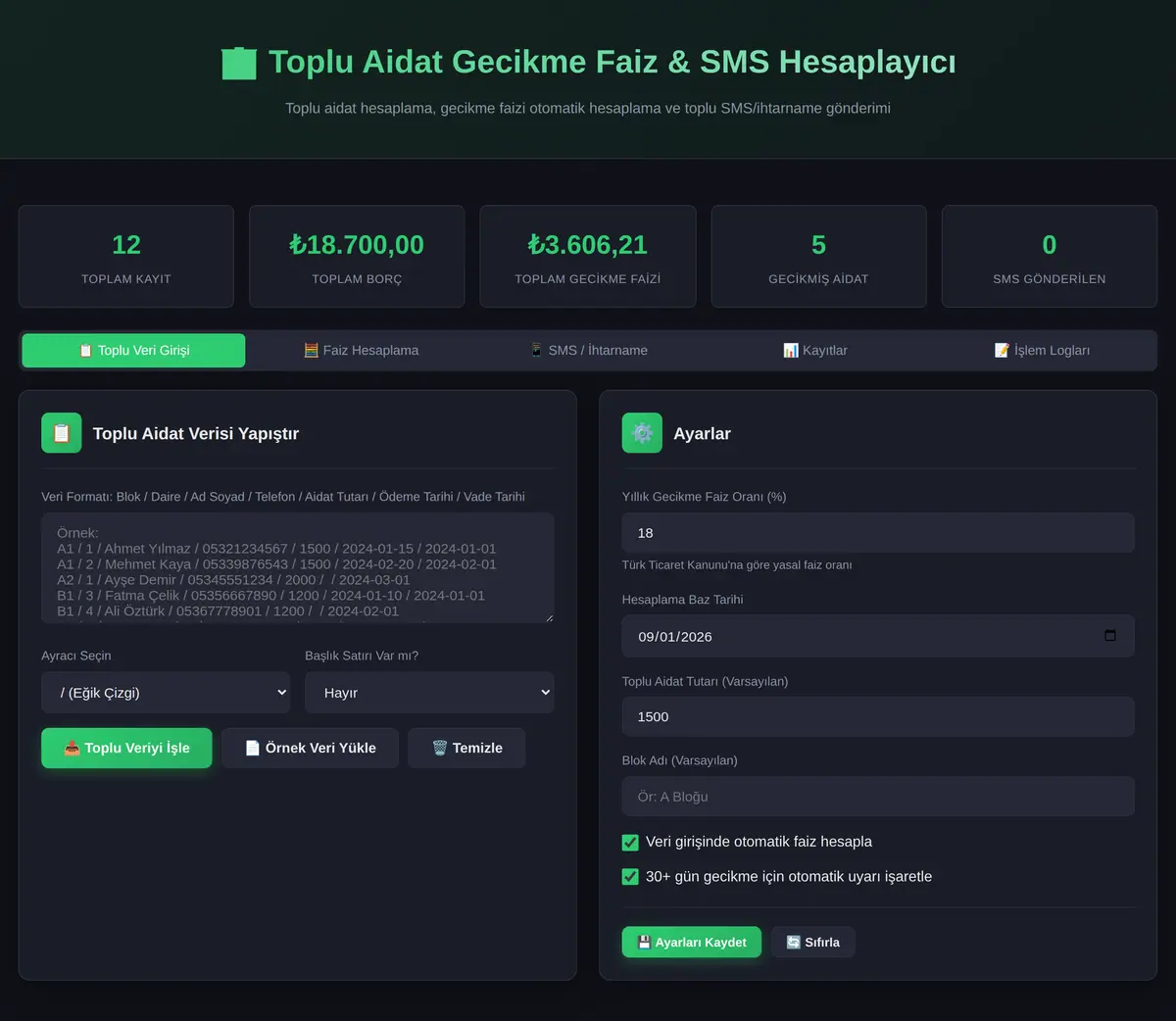1176x1021 pixels.
Task: Click the Yıllık Gecikme Faiz Oranı field
Action: 878,533
